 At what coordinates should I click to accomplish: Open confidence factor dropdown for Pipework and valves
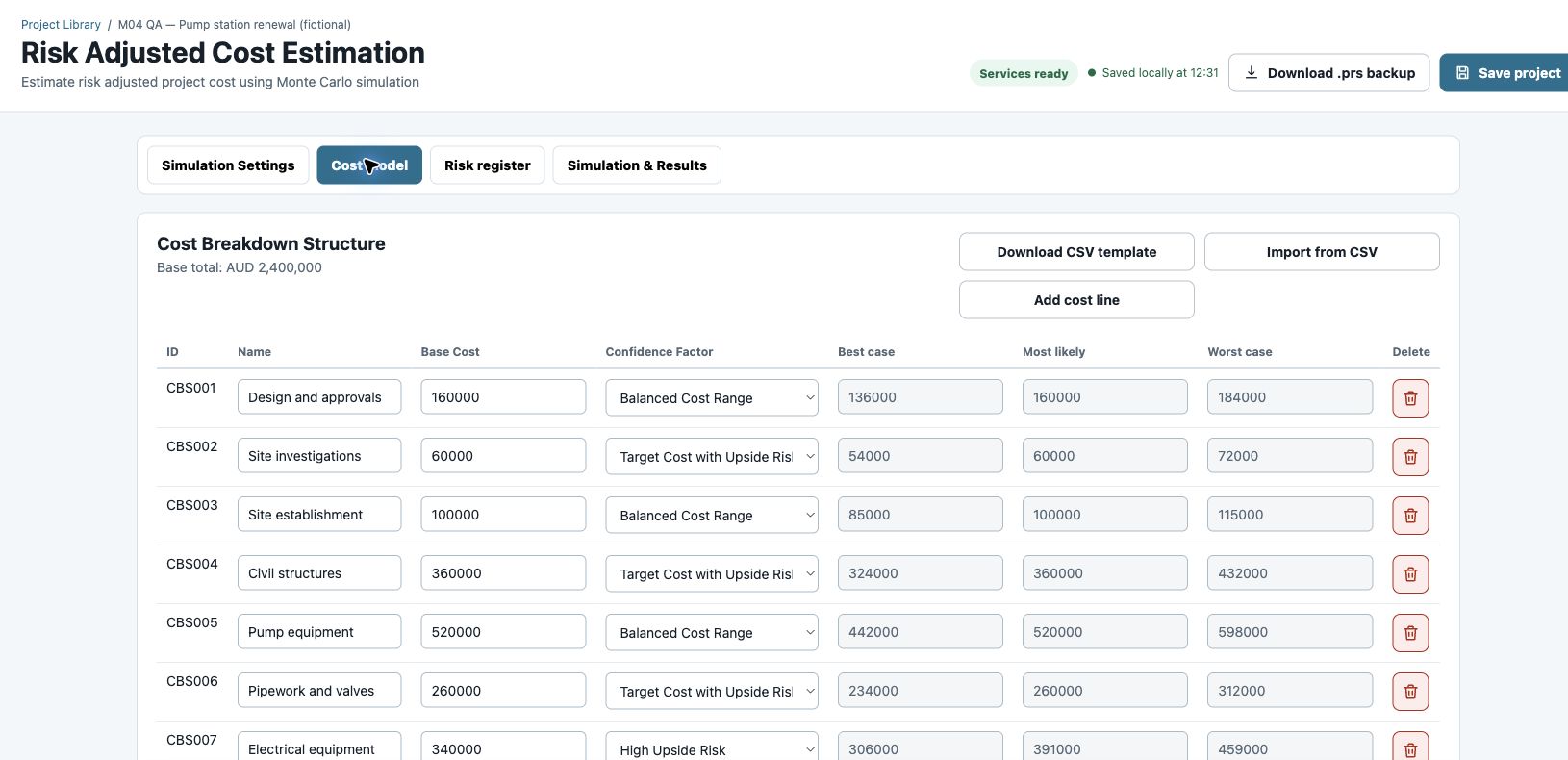(712, 692)
